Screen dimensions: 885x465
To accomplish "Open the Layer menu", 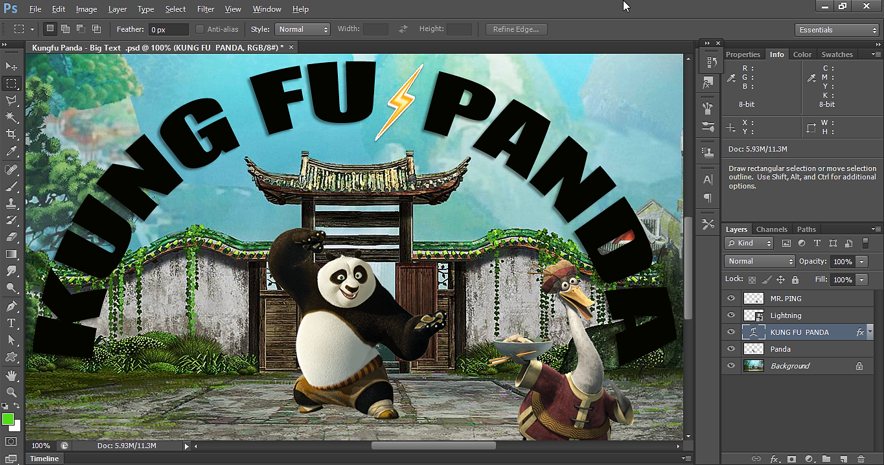I will pos(117,9).
